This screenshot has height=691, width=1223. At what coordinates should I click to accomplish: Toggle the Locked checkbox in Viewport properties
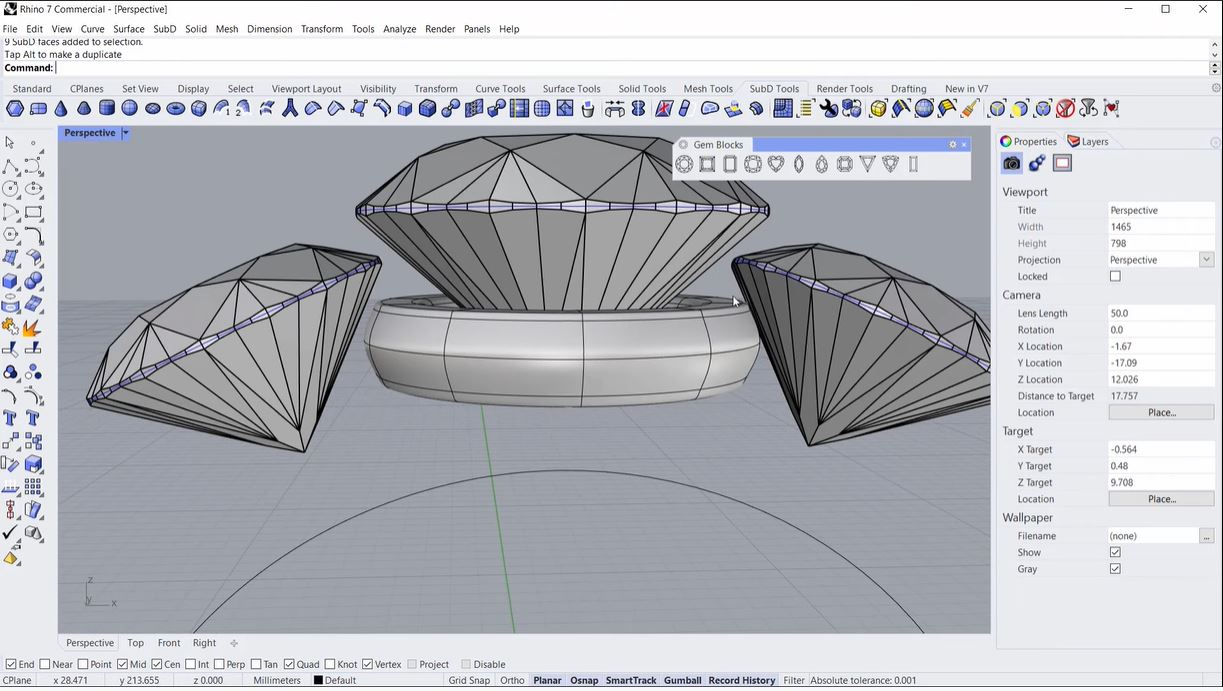click(x=1115, y=276)
